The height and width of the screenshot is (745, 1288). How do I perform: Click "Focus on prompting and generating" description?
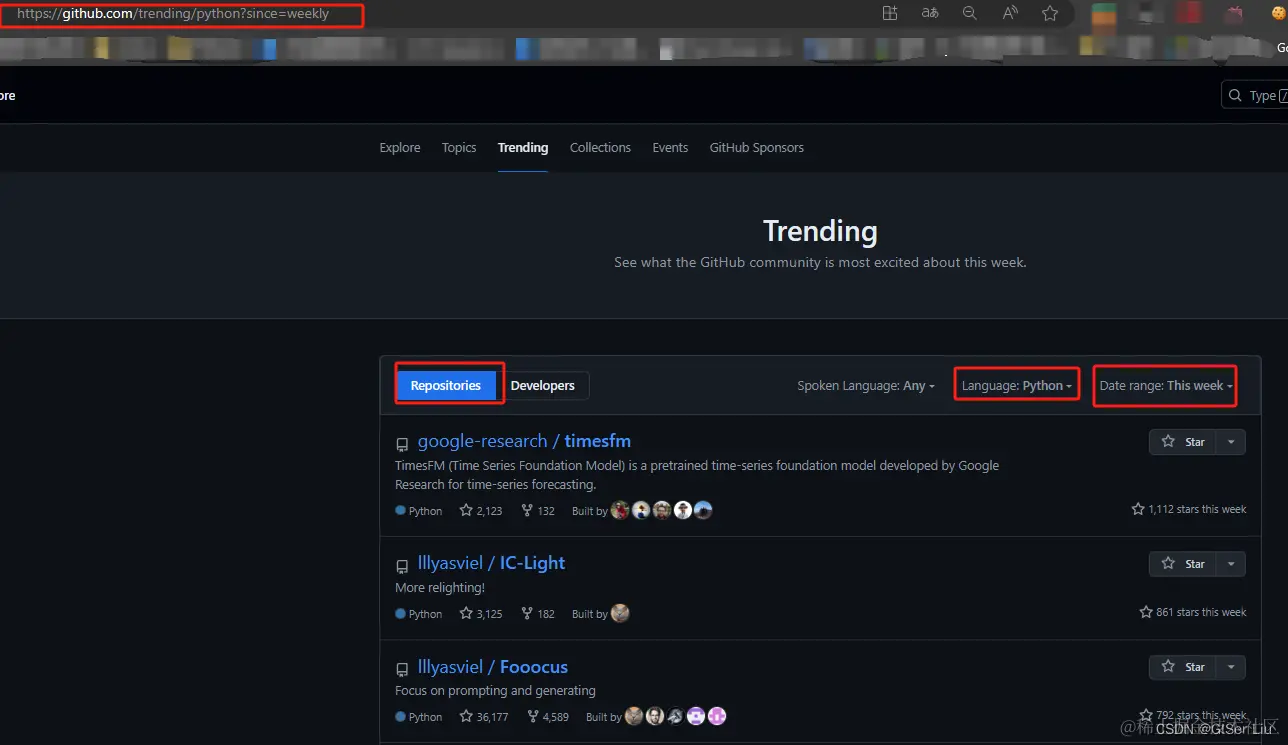[495, 690]
